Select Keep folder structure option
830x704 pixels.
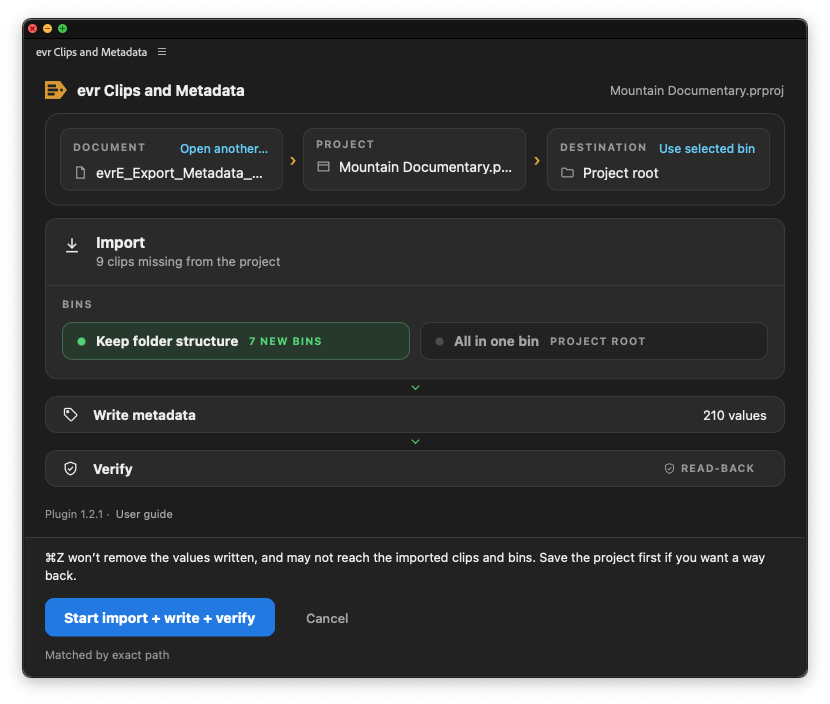pyautogui.click(x=236, y=341)
